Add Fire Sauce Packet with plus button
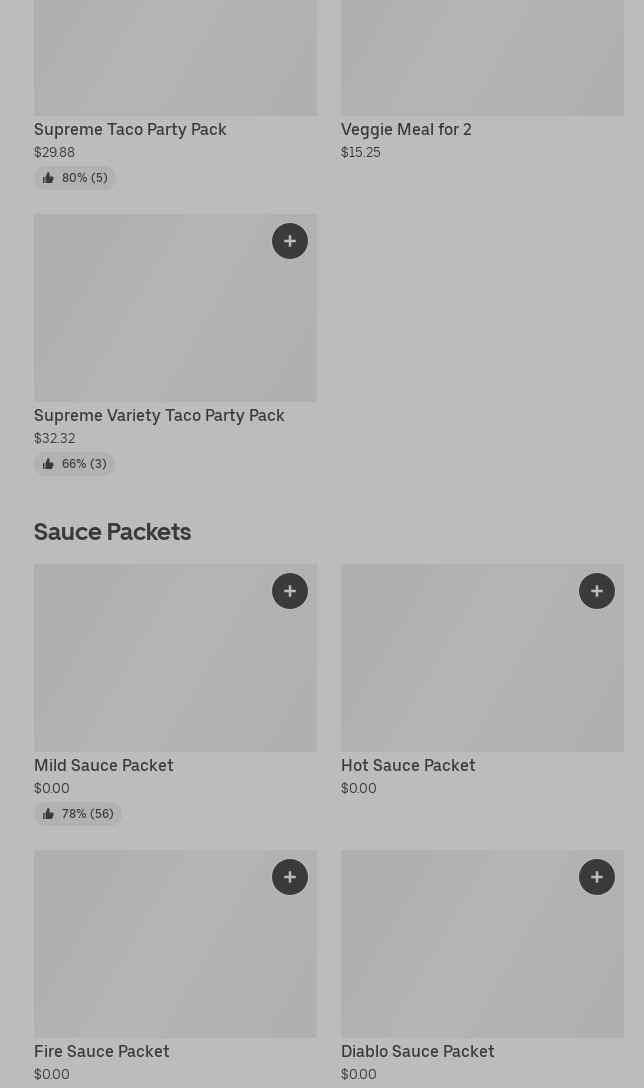Screen dimensions: 644x1088 [x=290, y=877]
